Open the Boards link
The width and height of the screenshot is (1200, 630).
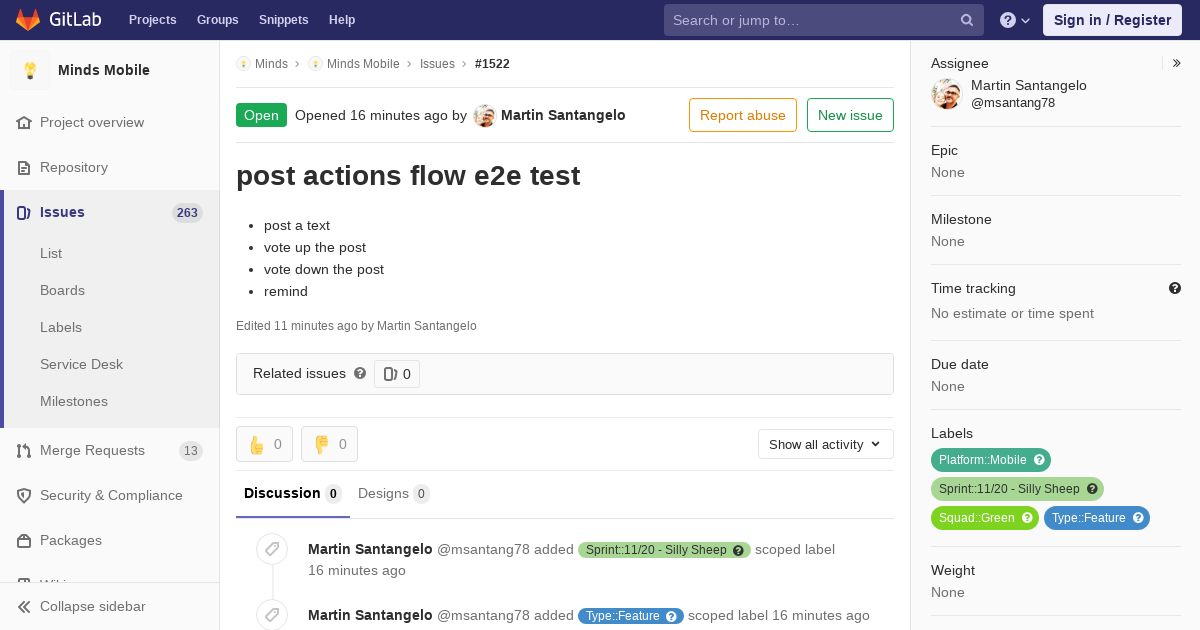tap(62, 291)
